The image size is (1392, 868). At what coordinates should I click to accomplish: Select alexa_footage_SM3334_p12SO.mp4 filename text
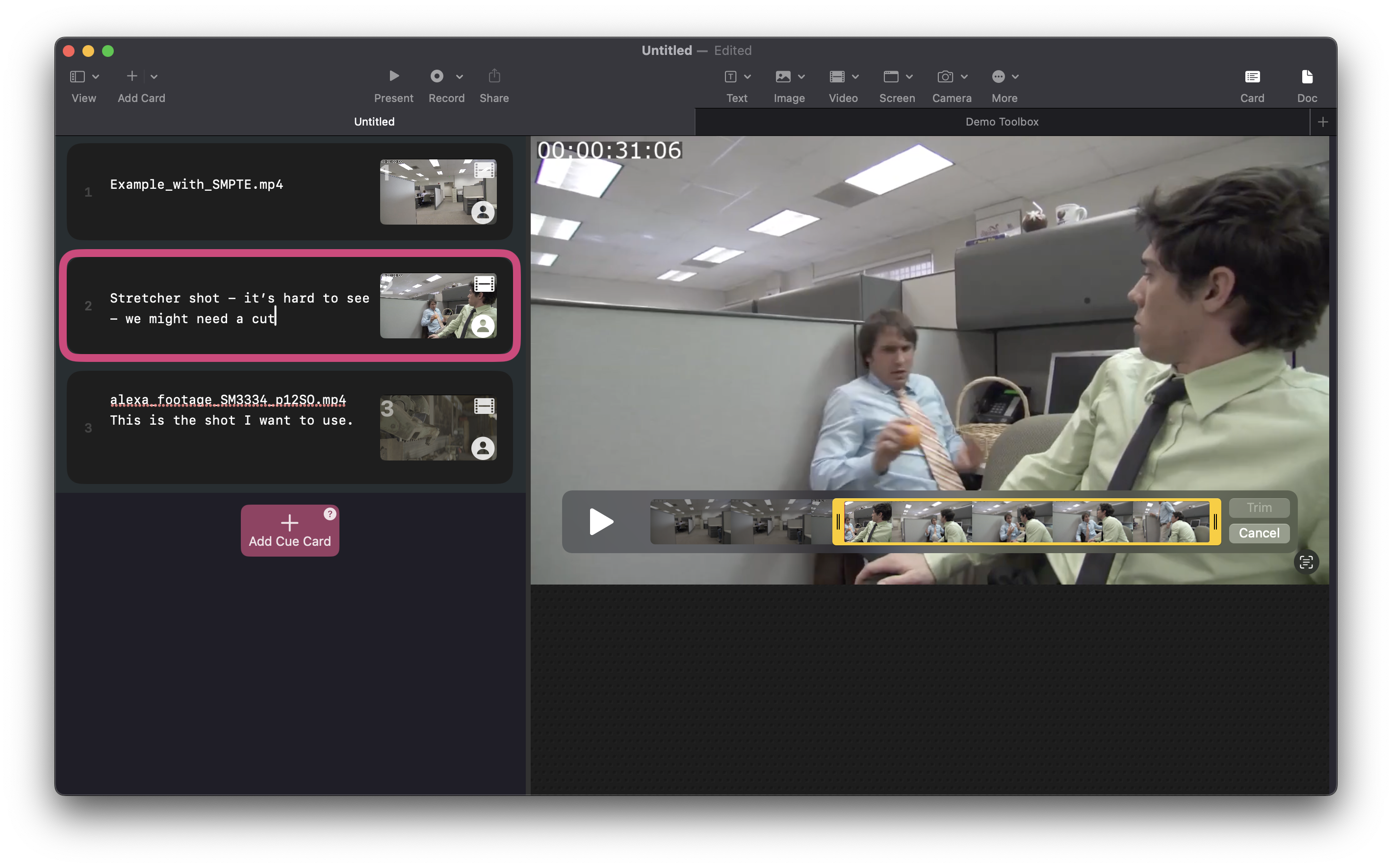click(x=228, y=400)
